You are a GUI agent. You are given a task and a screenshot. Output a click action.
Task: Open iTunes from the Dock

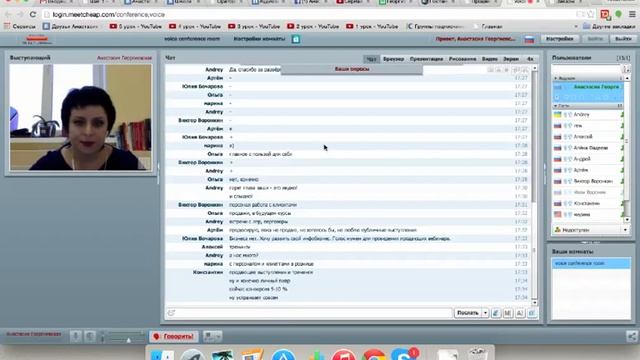[343, 354]
